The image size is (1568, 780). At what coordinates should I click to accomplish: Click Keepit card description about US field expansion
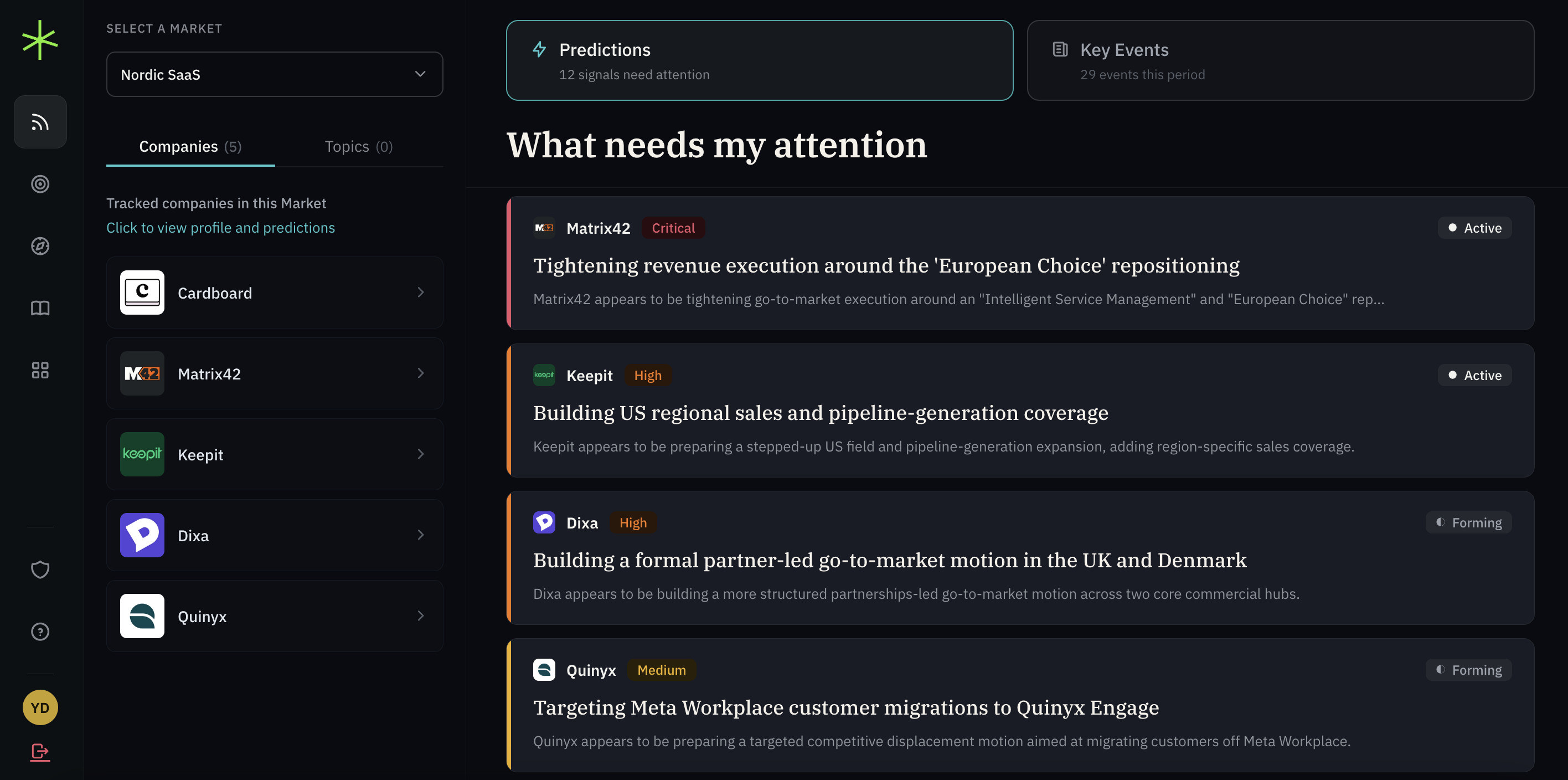(x=943, y=447)
